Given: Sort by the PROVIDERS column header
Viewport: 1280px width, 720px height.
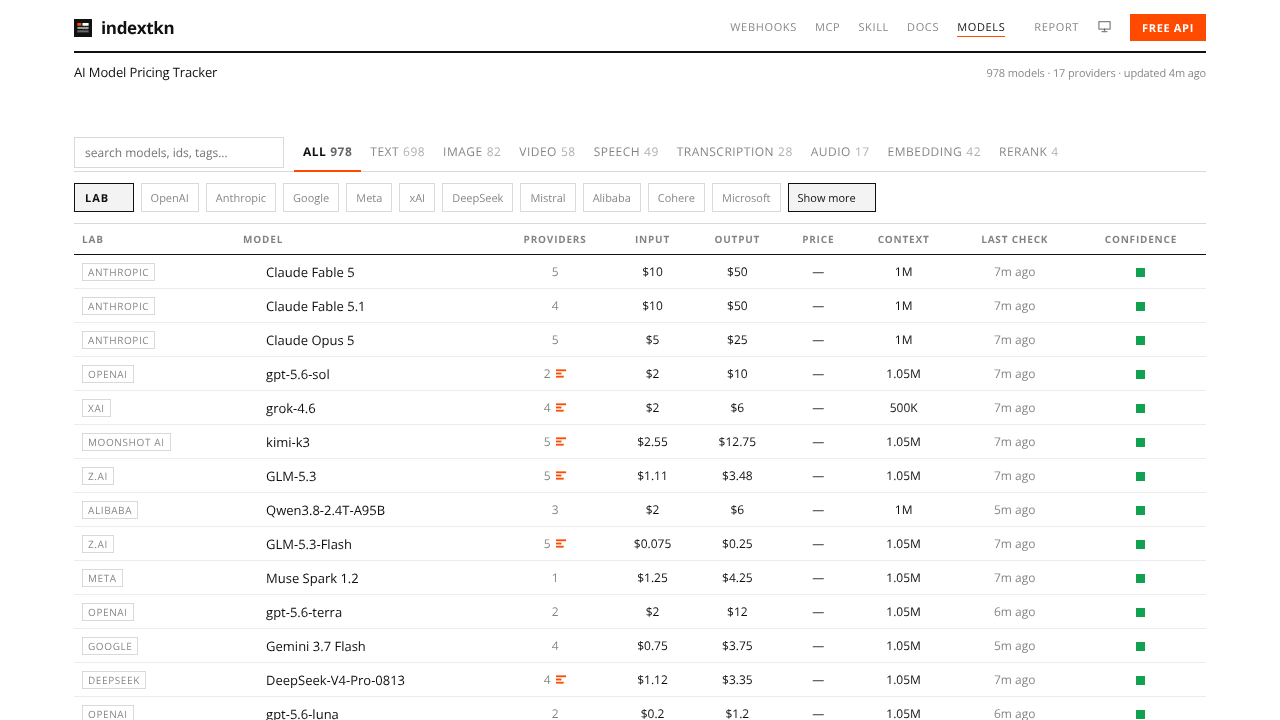Looking at the screenshot, I should 555,239.
